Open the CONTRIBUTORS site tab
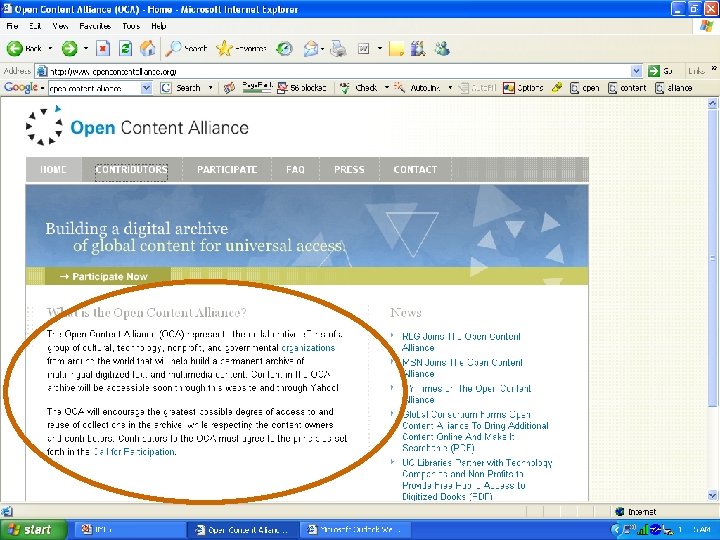The width and height of the screenshot is (720, 540). click(131, 169)
